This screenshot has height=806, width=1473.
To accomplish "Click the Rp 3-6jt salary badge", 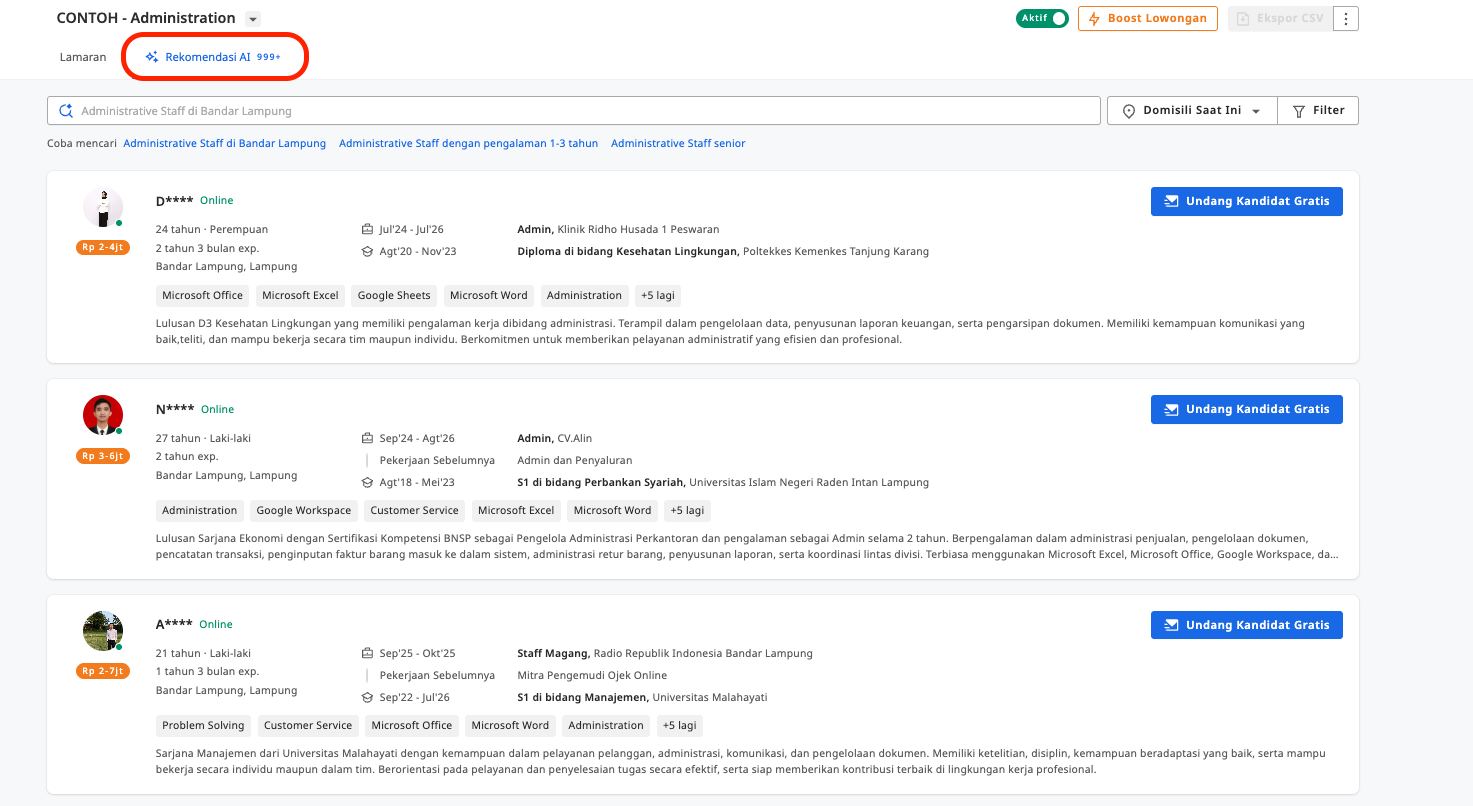I will point(103,456).
